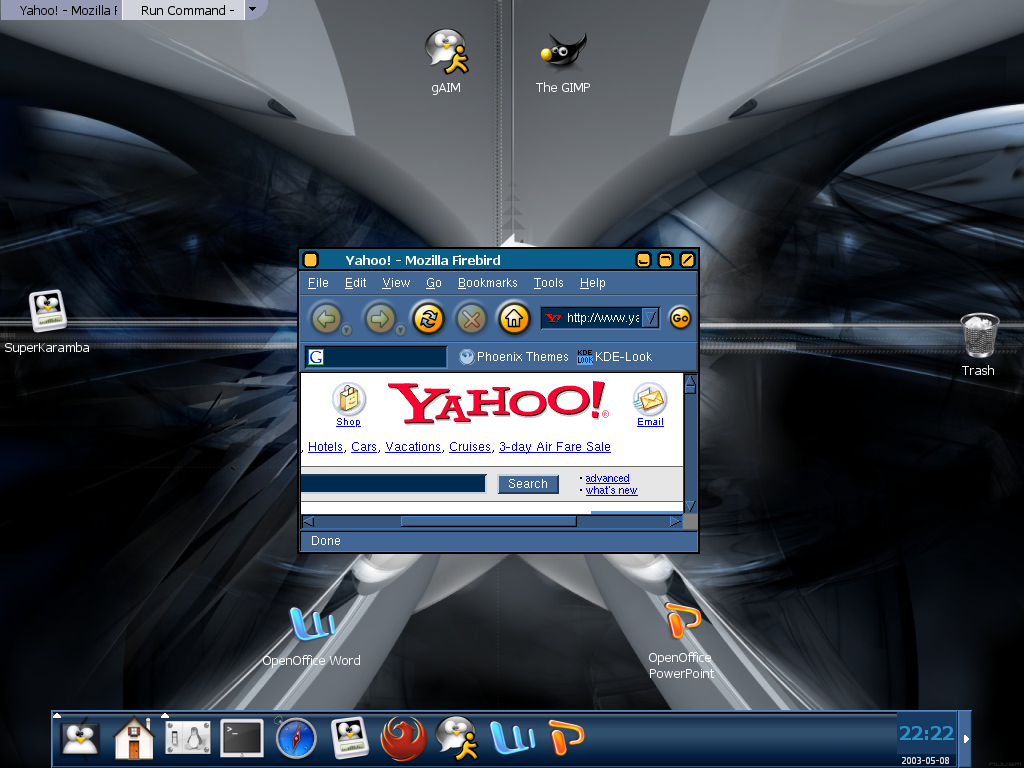Go to the Home page icon
Viewport: 1024px width, 768px height.
pos(514,319)
